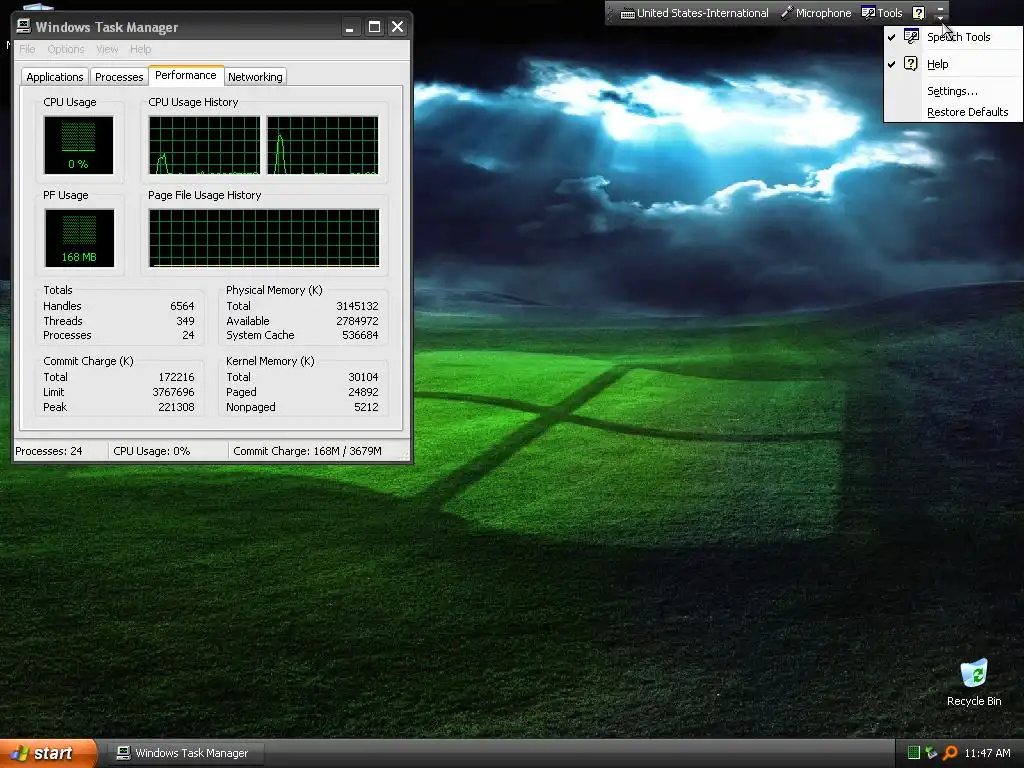The image size is (1024, 768).
Task: Click Kernel Memory Nonpaged value 5212
Action: coord(366,407)
